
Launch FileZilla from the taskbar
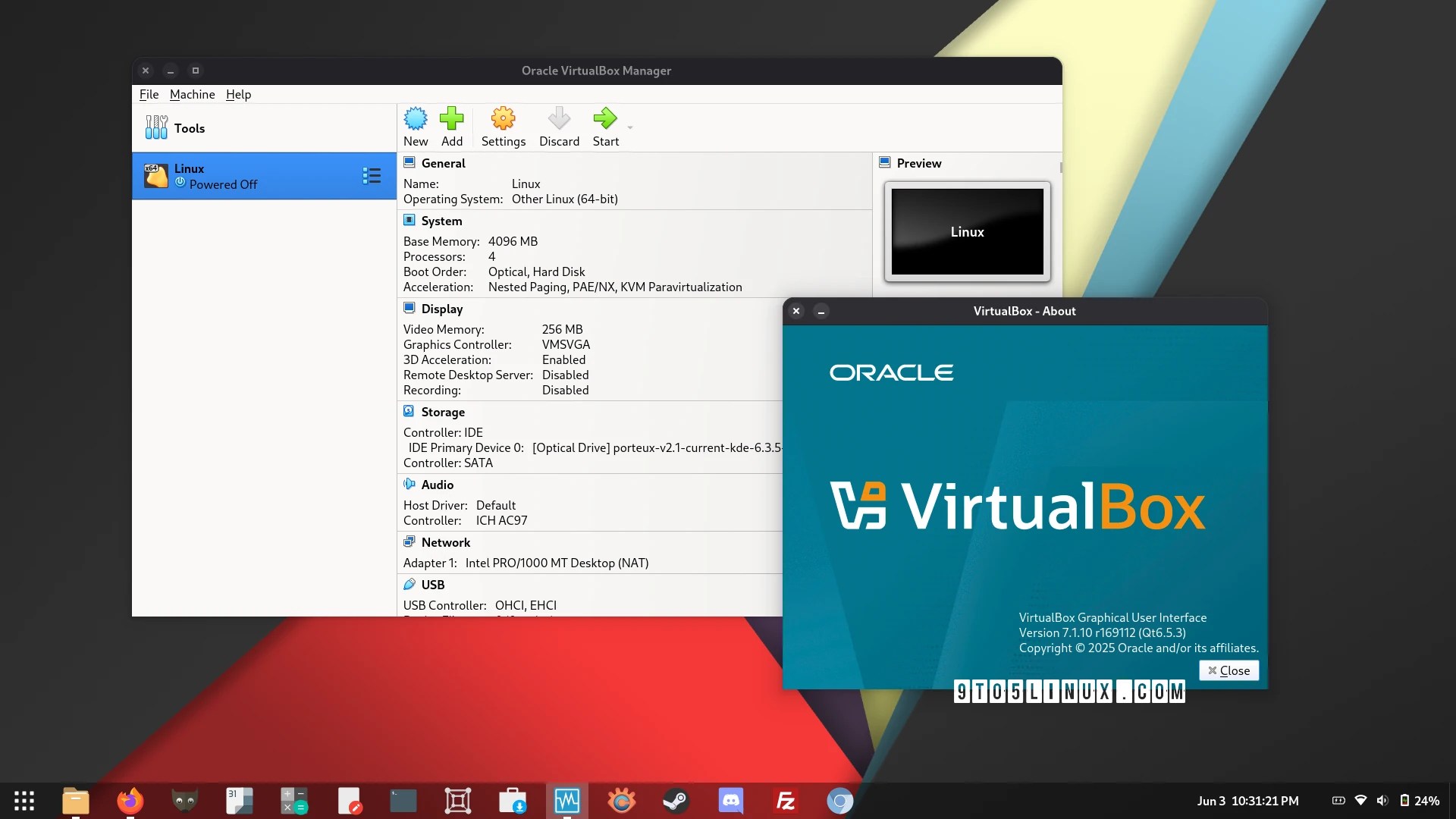point(786,801)
